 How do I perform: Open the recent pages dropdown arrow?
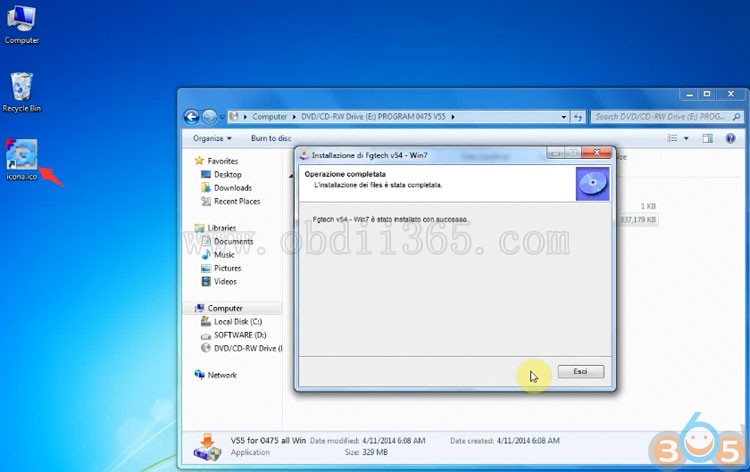[x=221, y=117]
